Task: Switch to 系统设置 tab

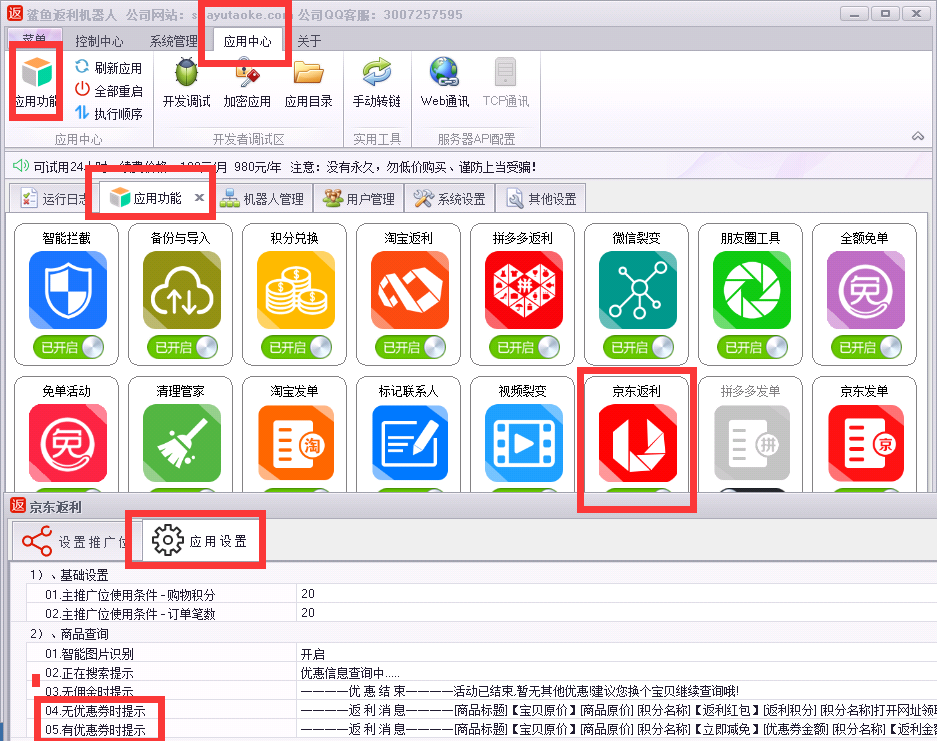Action: (x=450, y=198)
